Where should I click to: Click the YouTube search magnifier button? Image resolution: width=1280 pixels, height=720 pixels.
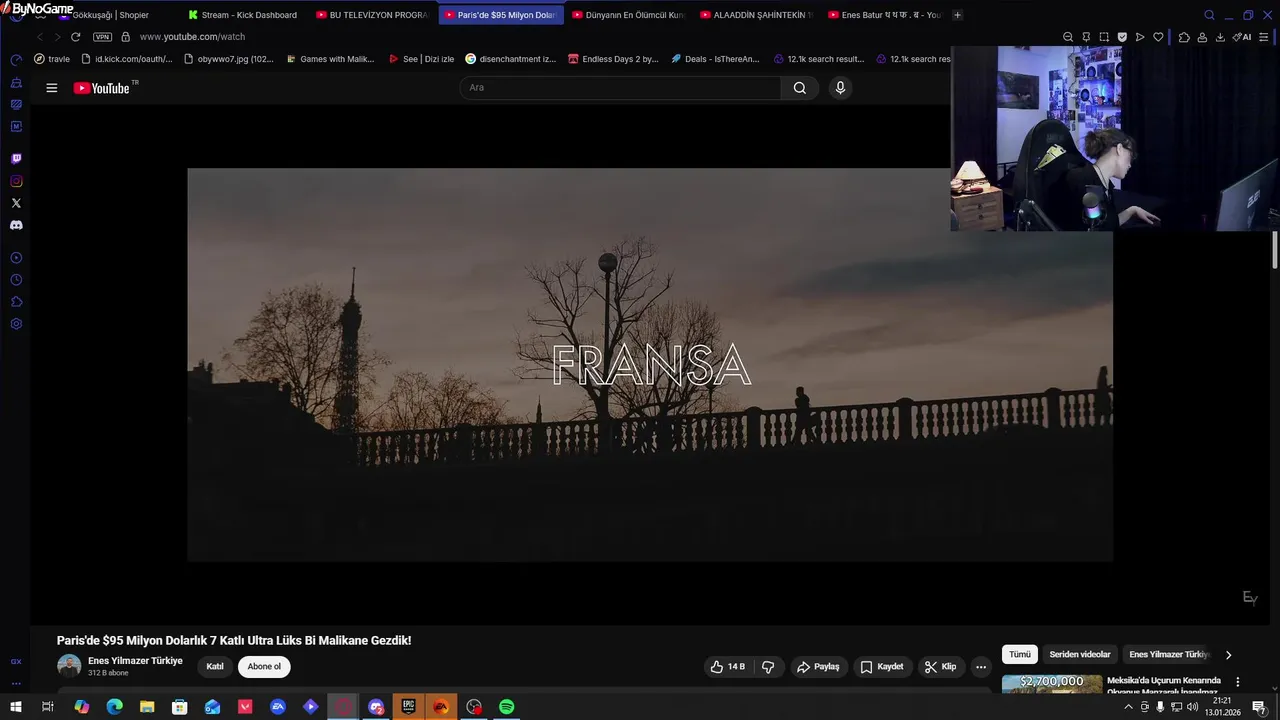coord(800,88)
